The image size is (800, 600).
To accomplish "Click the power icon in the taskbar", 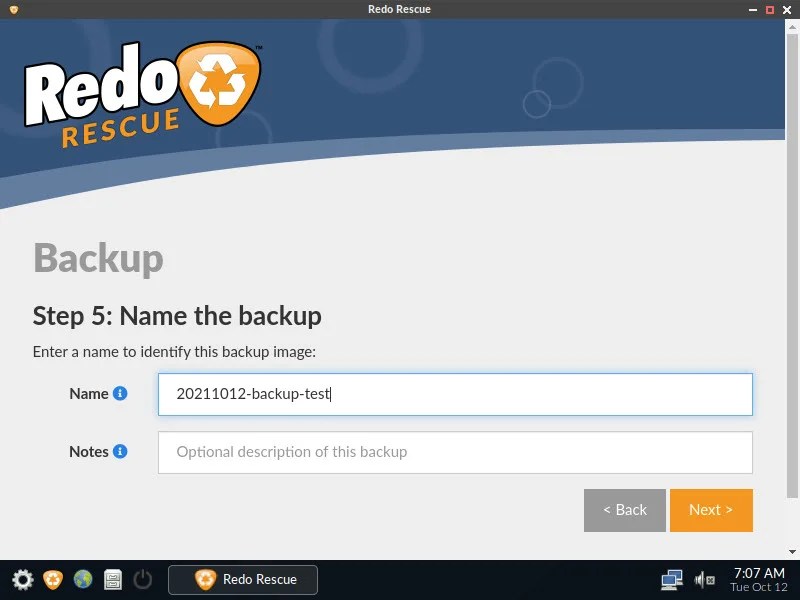I will pos(143,580).
